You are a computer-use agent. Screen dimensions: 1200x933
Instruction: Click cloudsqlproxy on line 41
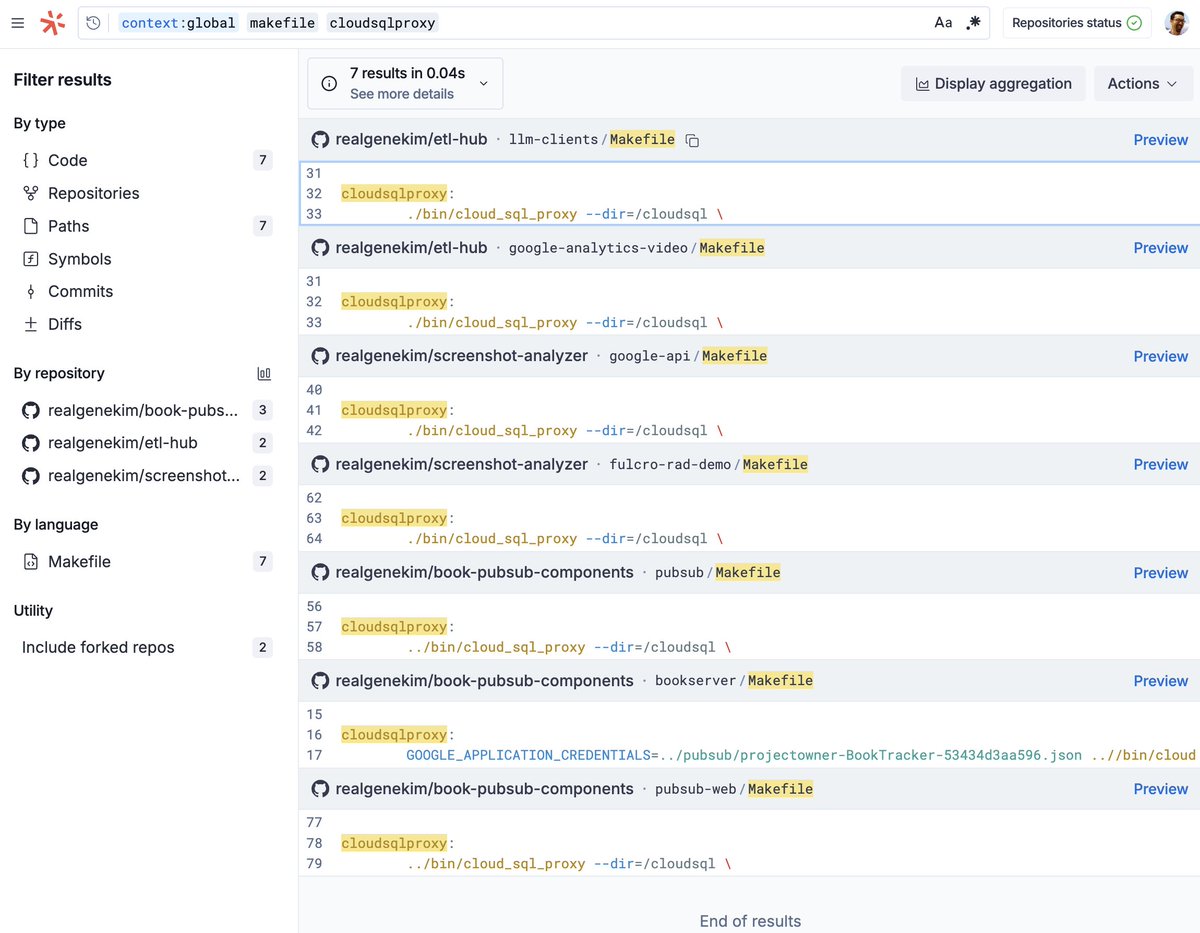(x=394, y=410)
